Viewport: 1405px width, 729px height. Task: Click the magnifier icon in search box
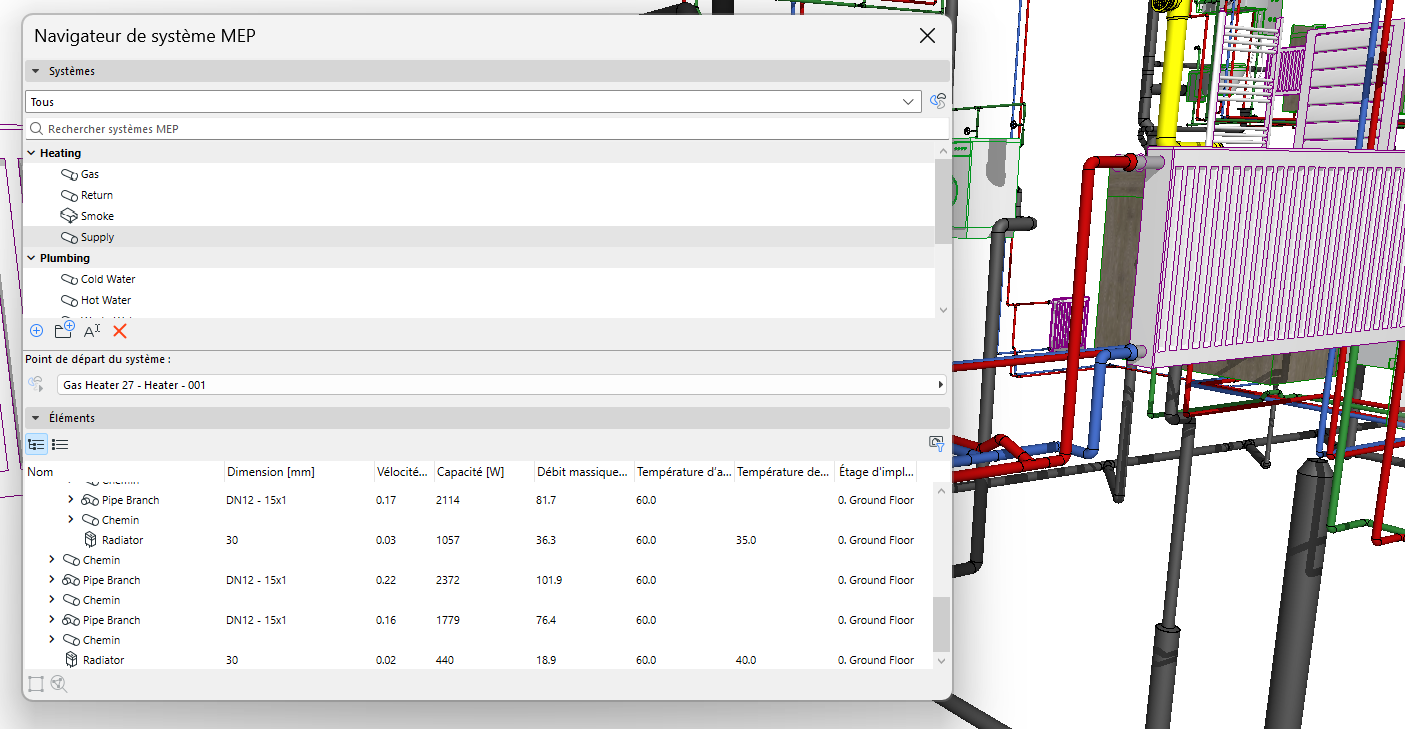[37, 129]
